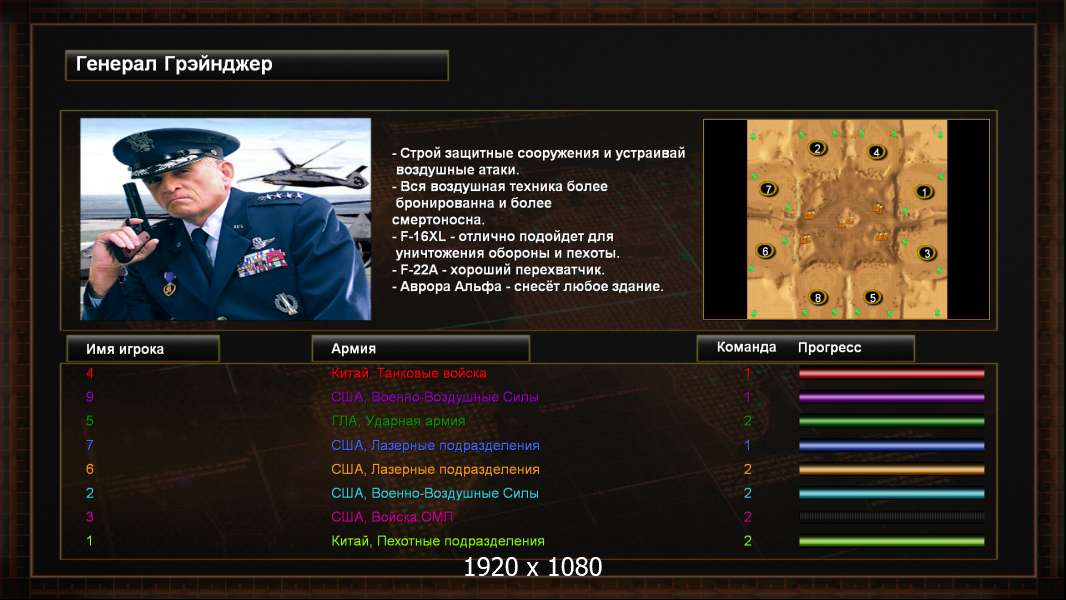The image size is (1066, 600).
Task: Click the orange progress bar of player 6
Action: tap(891, 469)
